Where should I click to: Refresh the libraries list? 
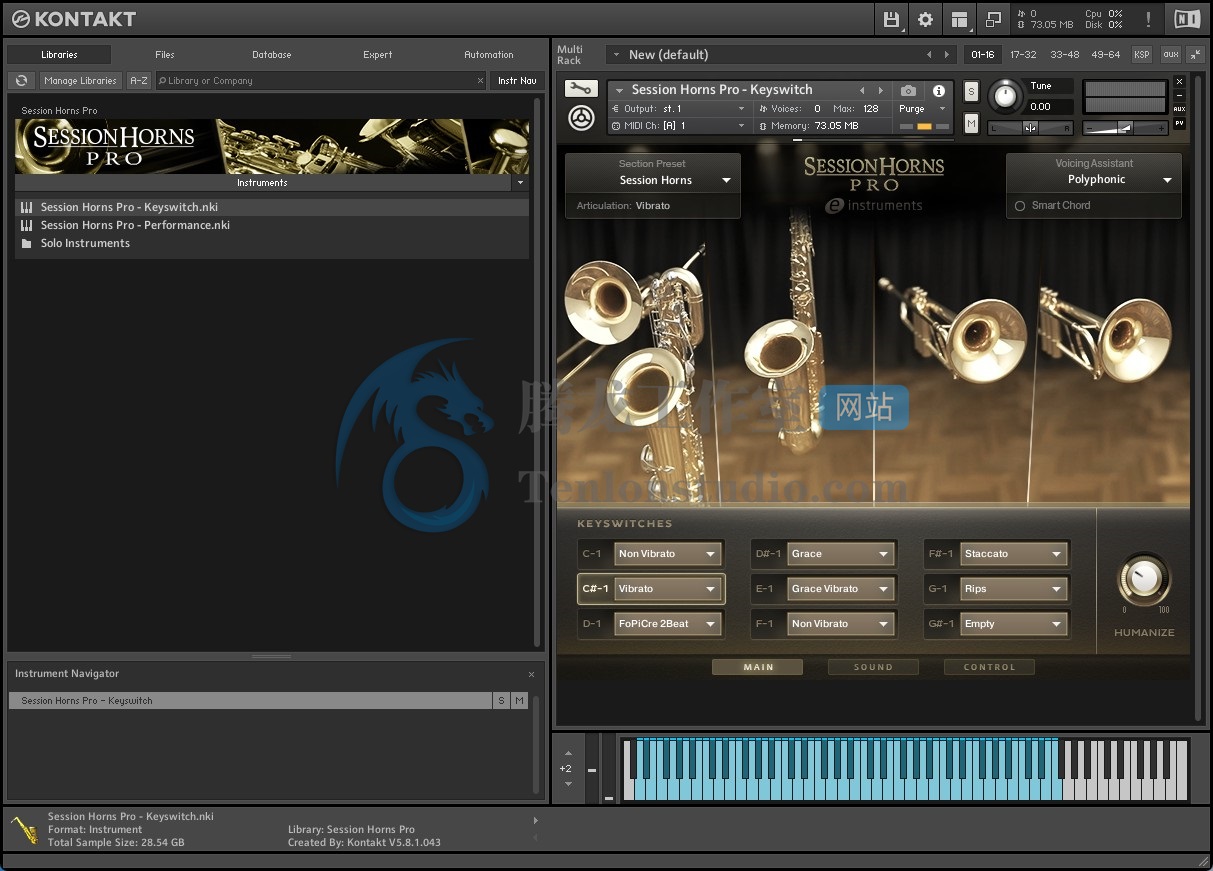click(x=21, y=81)
